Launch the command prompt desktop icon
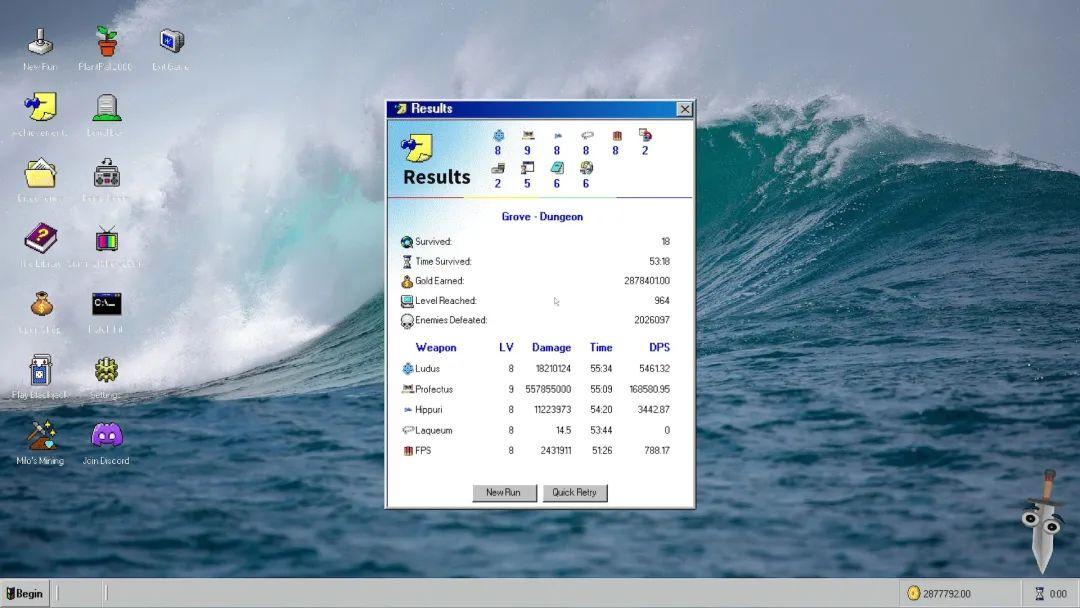This screenshot has height=608, width=1080. [106, 305]
